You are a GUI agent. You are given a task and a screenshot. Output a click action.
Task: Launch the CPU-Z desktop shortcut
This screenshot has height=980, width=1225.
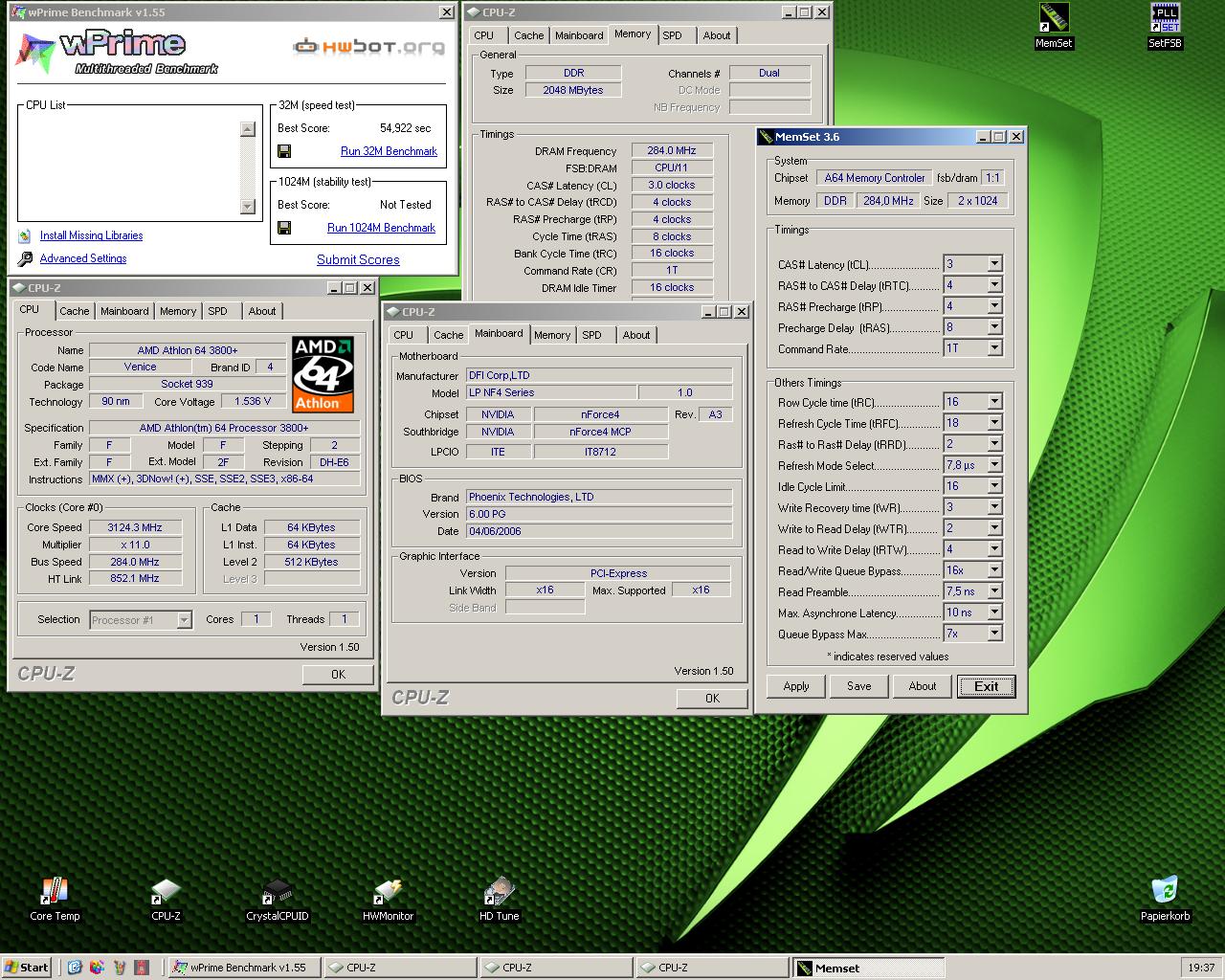pyautogui.click(x=166, y=900)
